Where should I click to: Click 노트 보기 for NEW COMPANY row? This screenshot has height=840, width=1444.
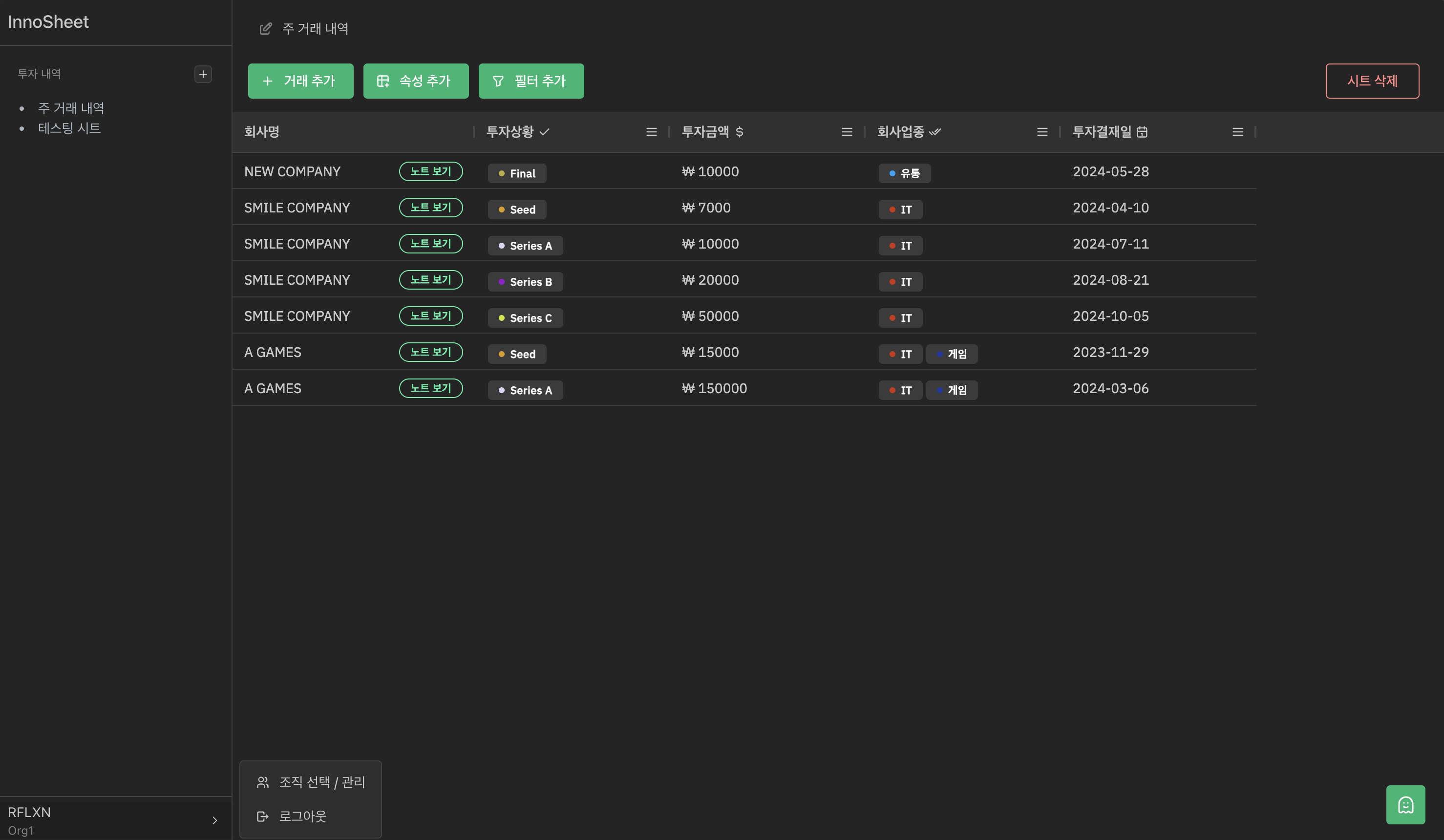430,171
